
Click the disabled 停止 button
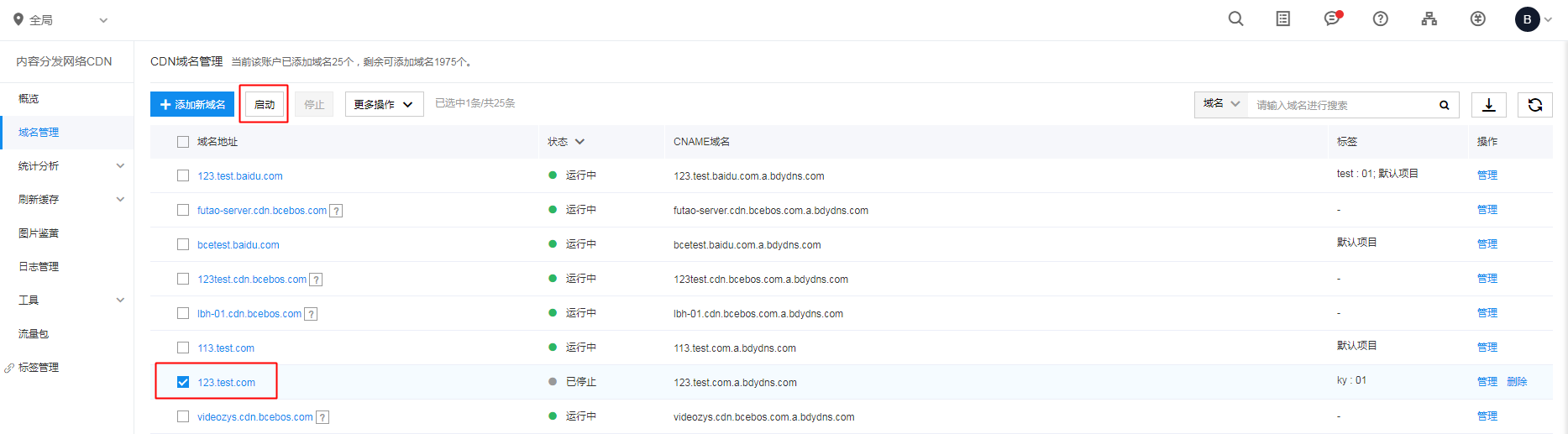(314, 105)
